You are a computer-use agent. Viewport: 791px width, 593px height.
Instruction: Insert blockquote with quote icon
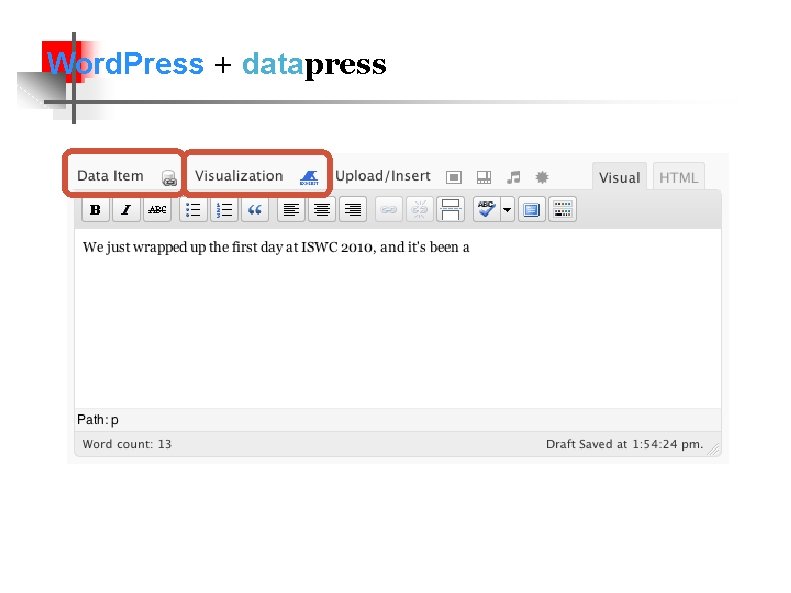[x=255, y=209]
